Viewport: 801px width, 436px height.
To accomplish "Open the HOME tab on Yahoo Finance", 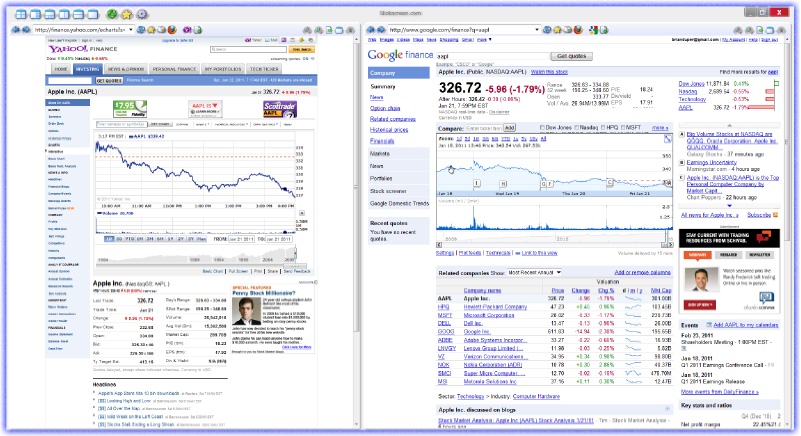I will click(61, 69).
